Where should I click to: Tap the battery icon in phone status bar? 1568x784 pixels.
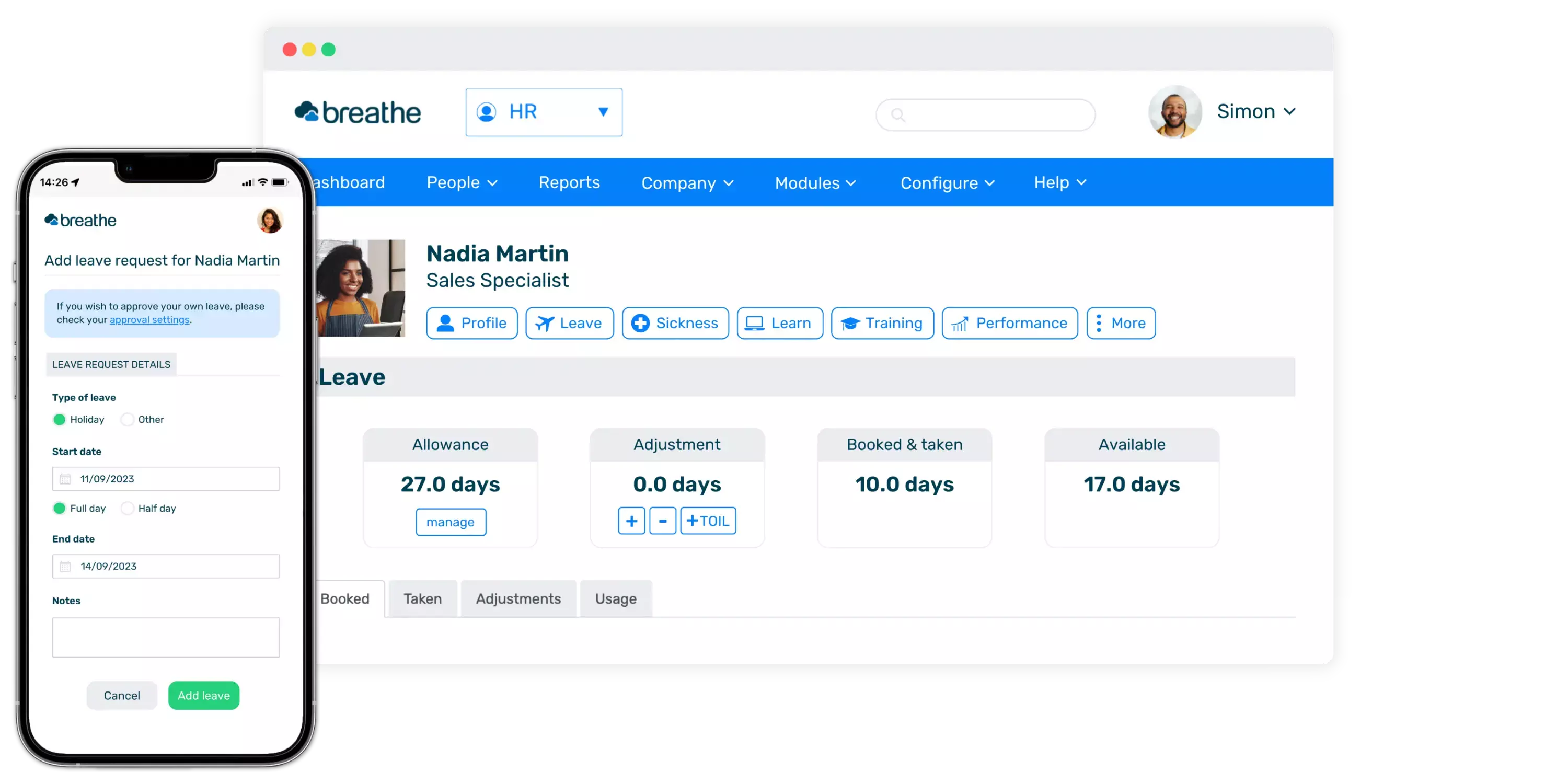coord(280,182)
